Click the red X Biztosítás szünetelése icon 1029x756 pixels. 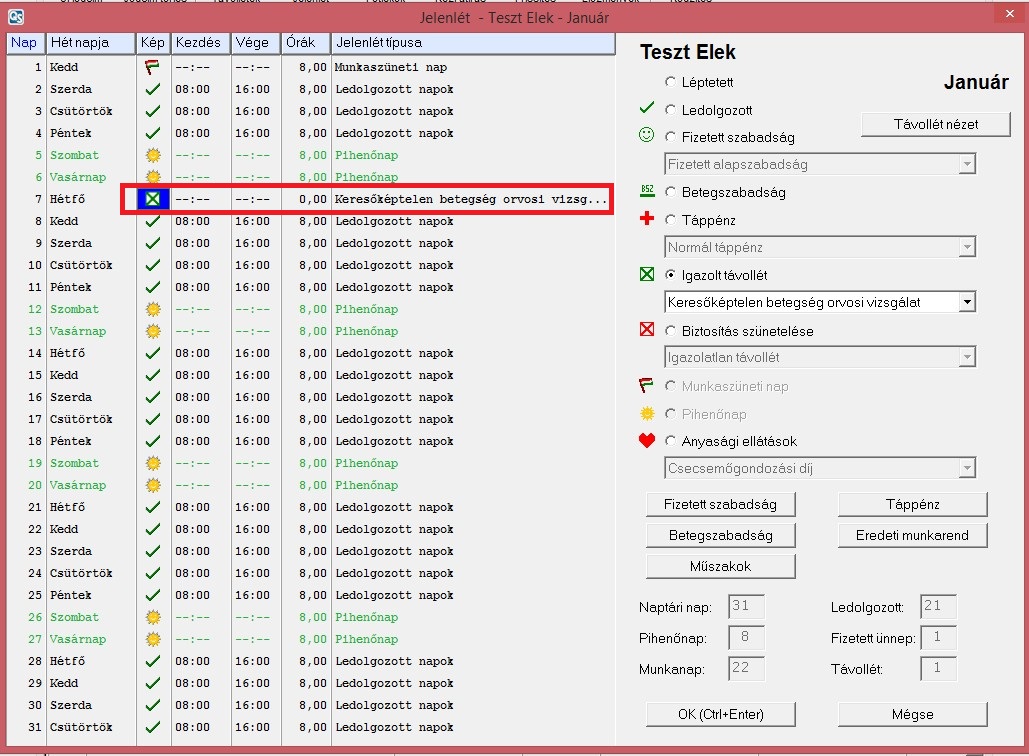647,331
